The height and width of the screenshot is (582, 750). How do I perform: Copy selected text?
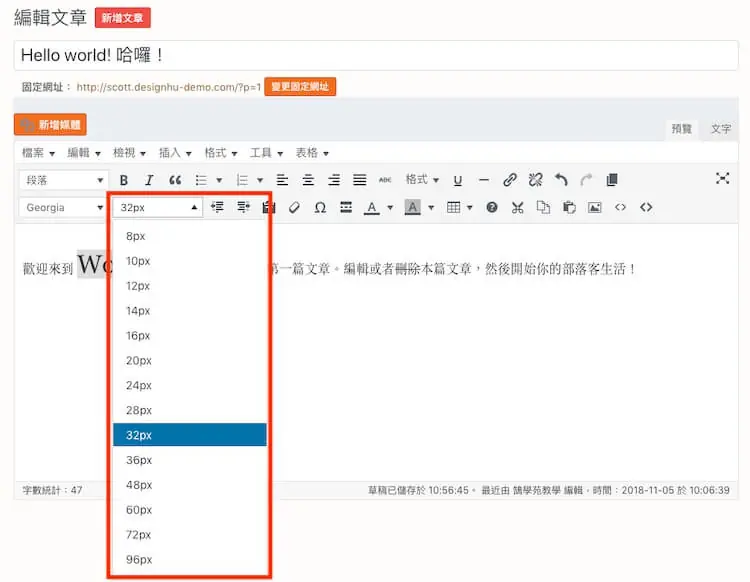pos(543,207)
